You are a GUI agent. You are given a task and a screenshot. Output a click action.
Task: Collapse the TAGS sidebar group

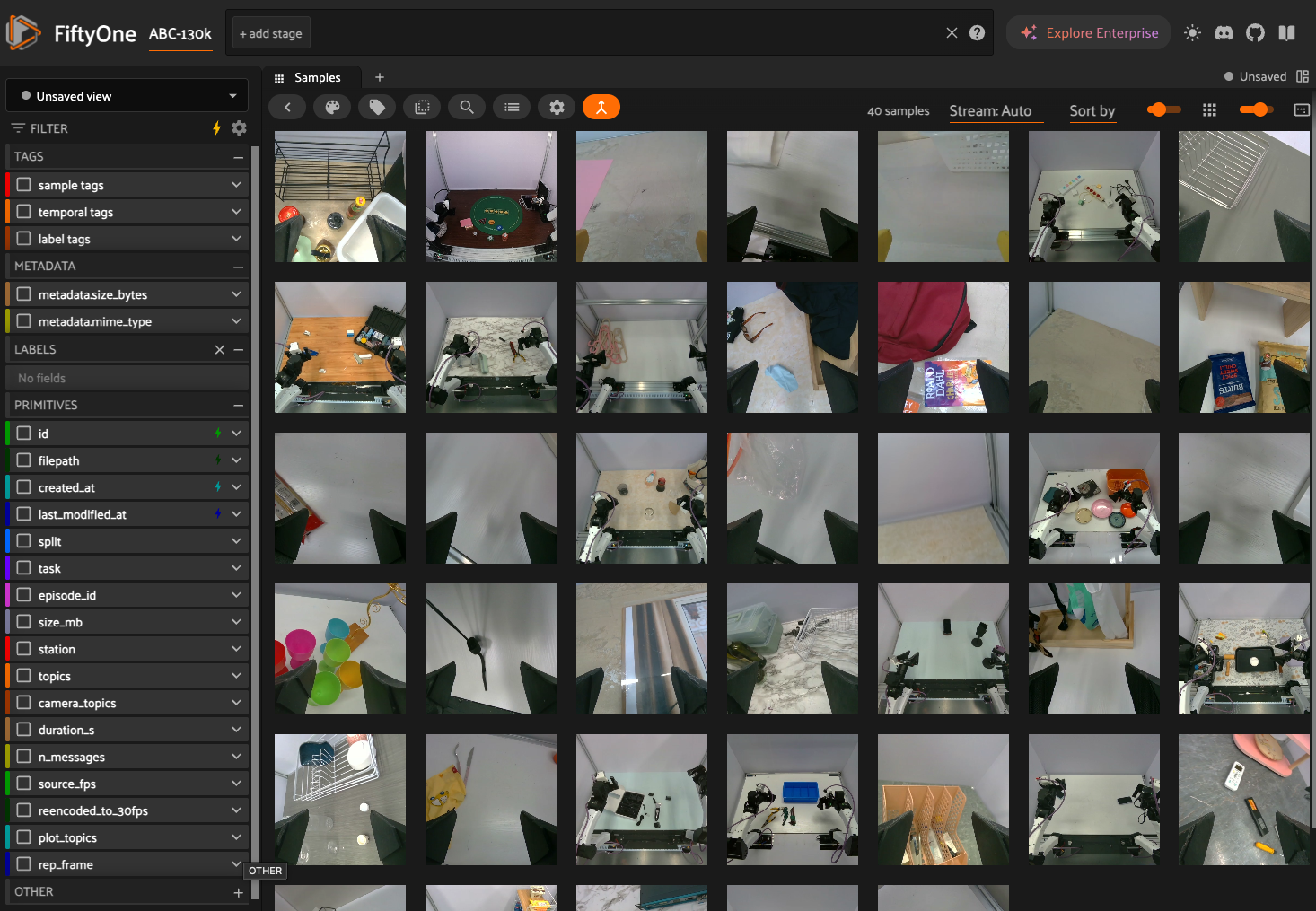point(239,157)
